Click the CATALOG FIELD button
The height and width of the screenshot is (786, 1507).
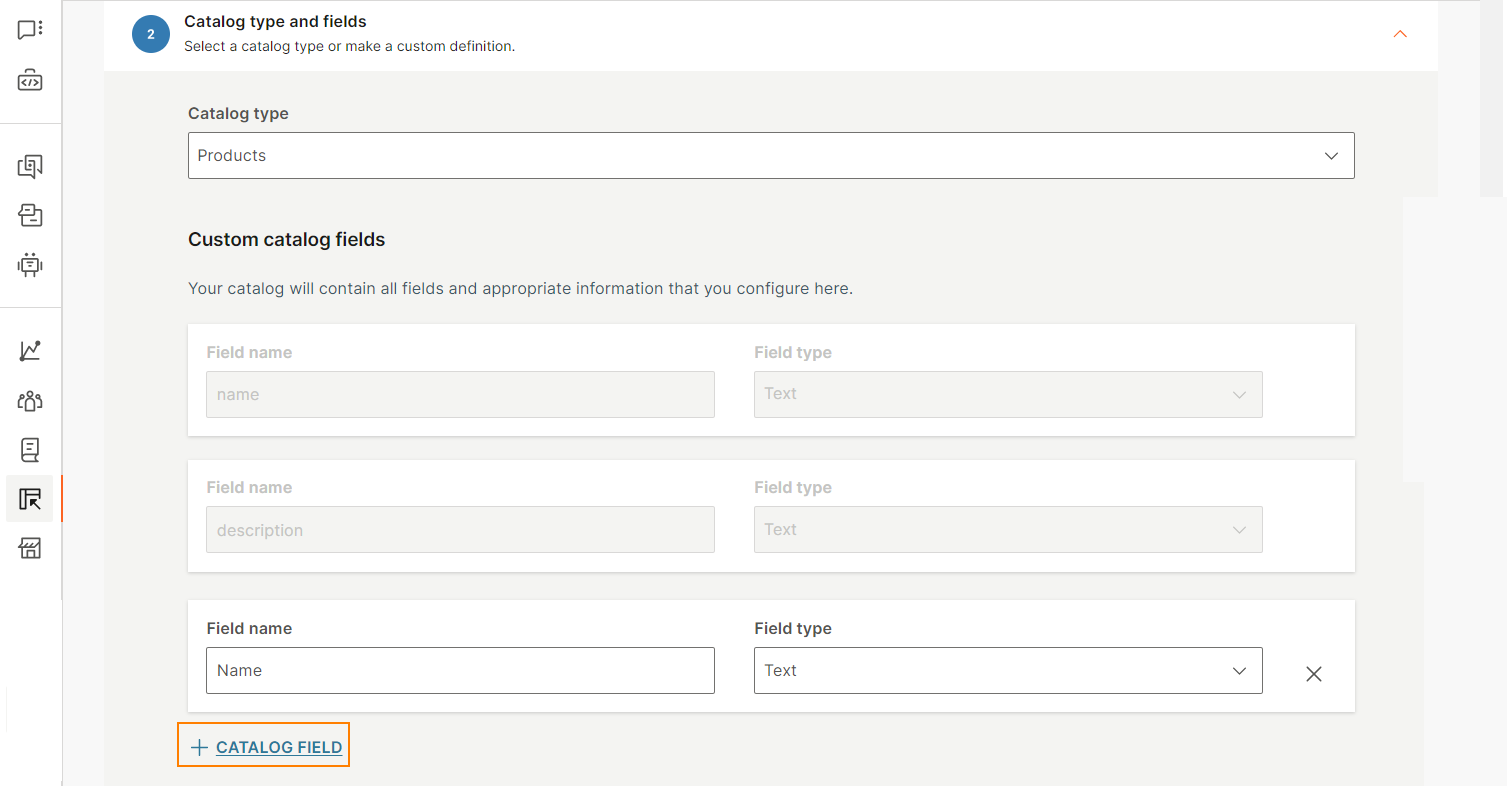click(x=263, y=744)
